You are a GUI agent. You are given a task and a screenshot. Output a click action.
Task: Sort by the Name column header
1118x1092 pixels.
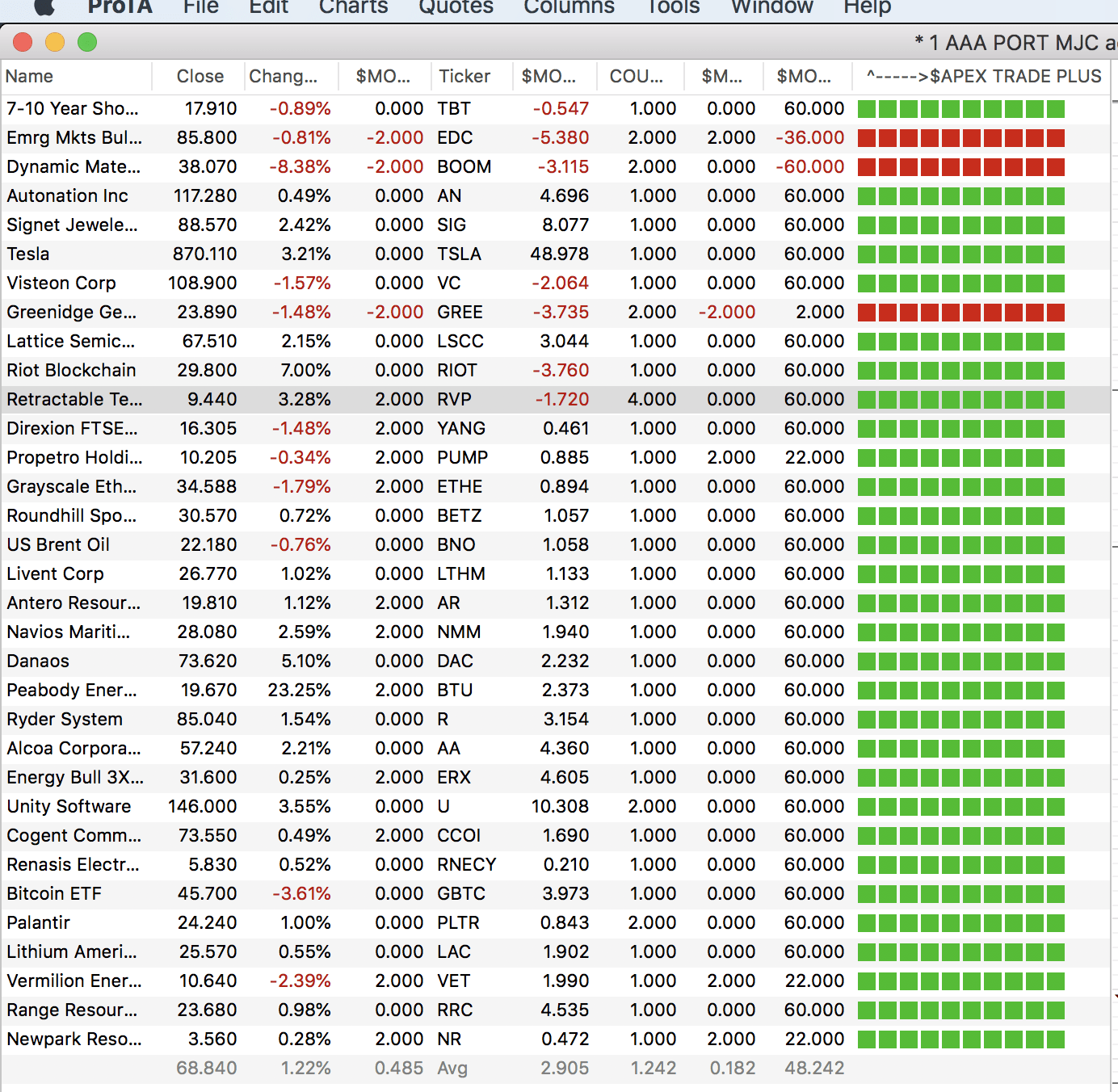(x=30, y=77)
